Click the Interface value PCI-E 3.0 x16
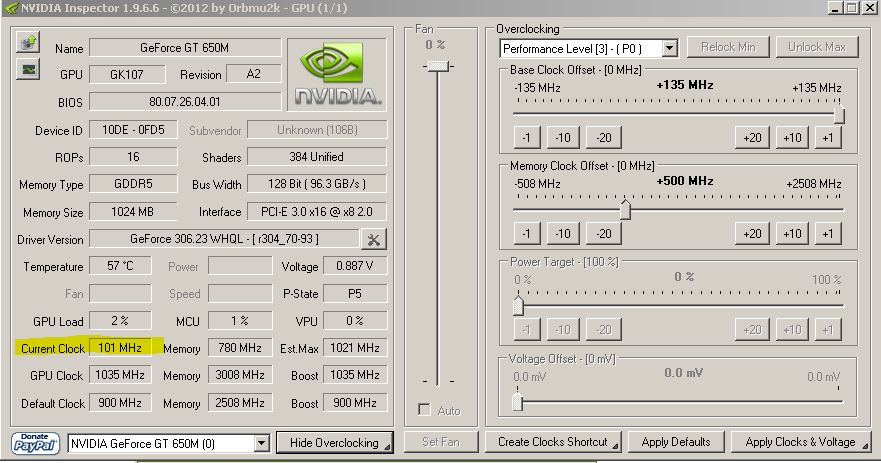The width and height of the screenshot is (881, 463). (317, 212)
